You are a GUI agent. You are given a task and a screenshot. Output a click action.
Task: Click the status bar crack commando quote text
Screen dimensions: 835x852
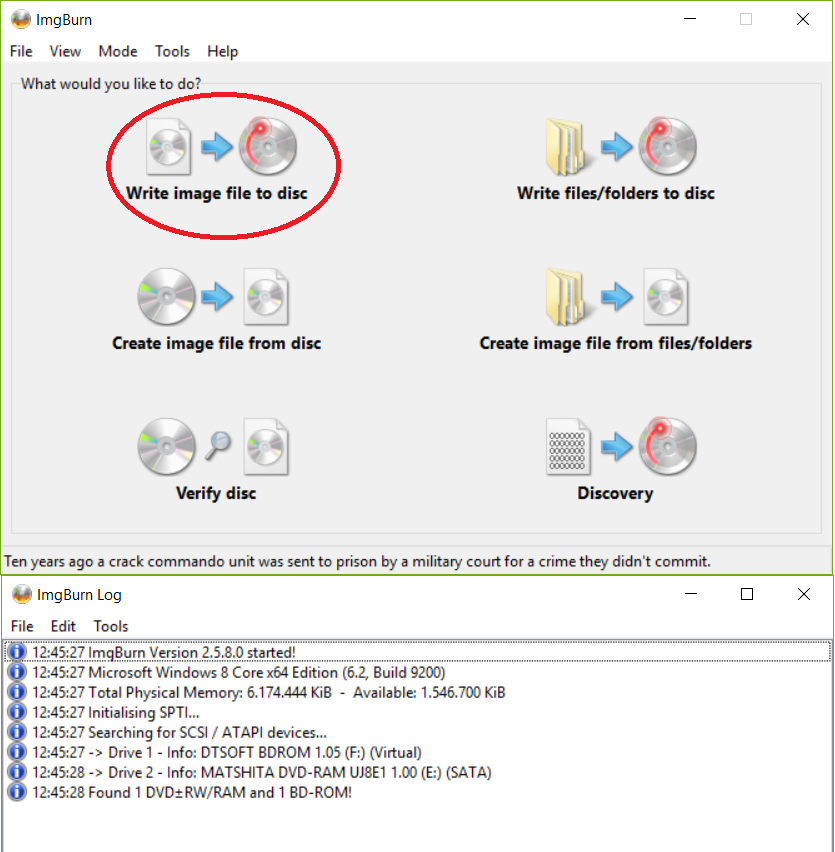pos(357,561)
